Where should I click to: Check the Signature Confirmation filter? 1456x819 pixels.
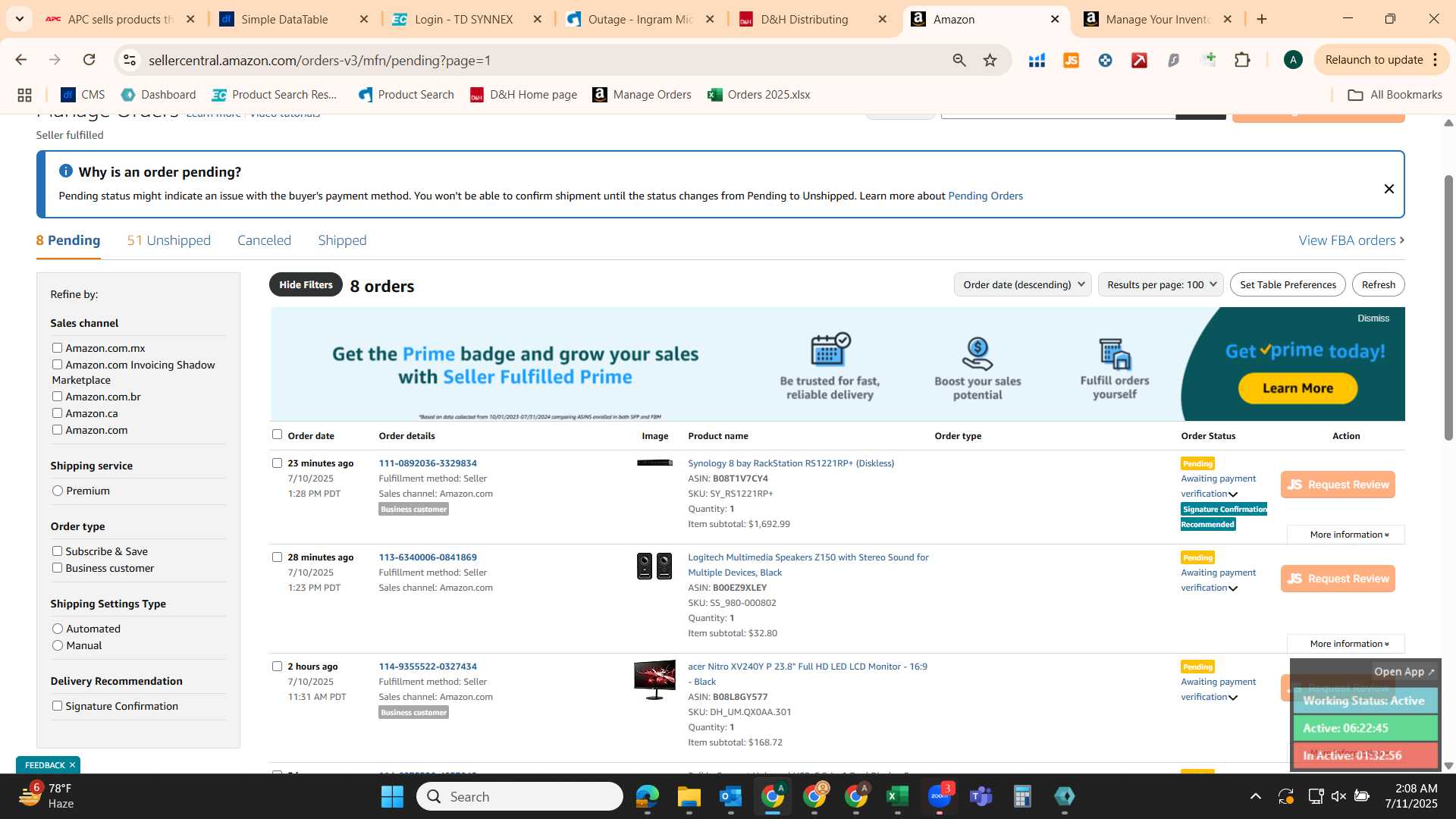click(x=57, y=706)
